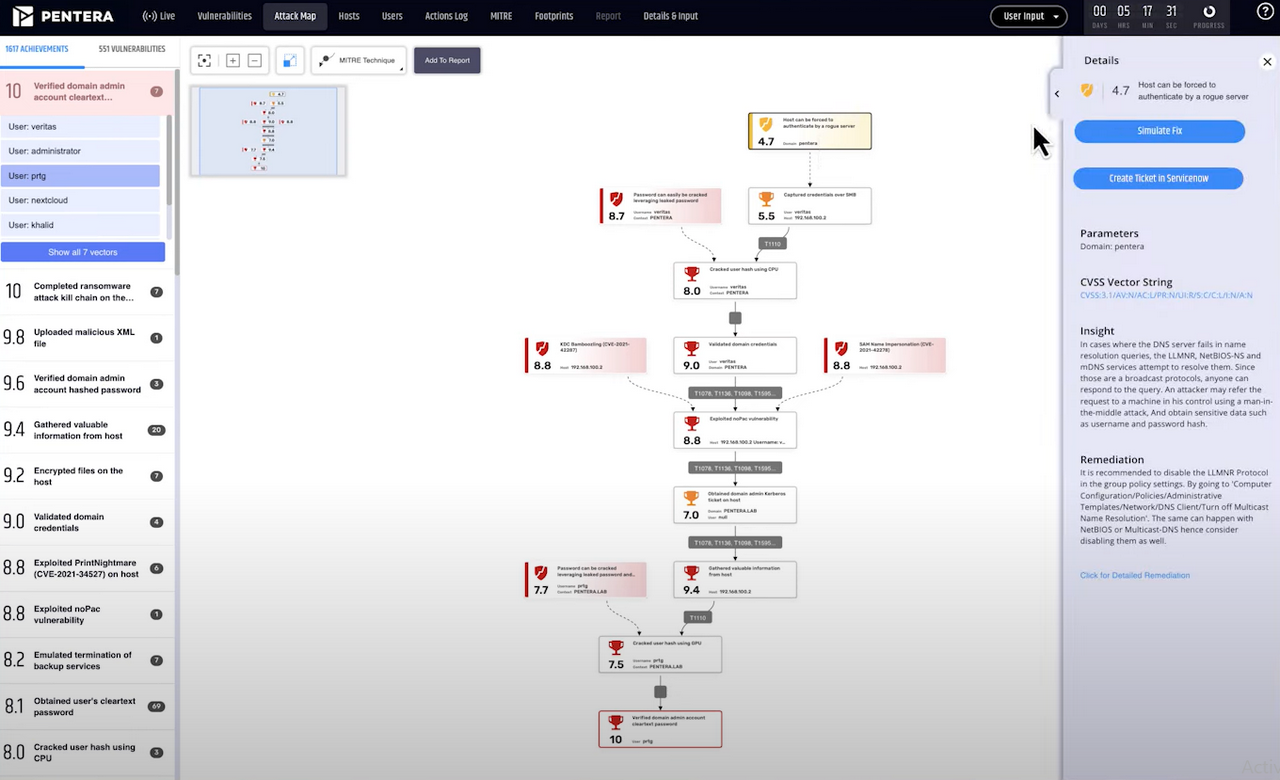1280x780 pixels.
Task: Toggle the blue minimap resize icon
Action: coord(289,60)
